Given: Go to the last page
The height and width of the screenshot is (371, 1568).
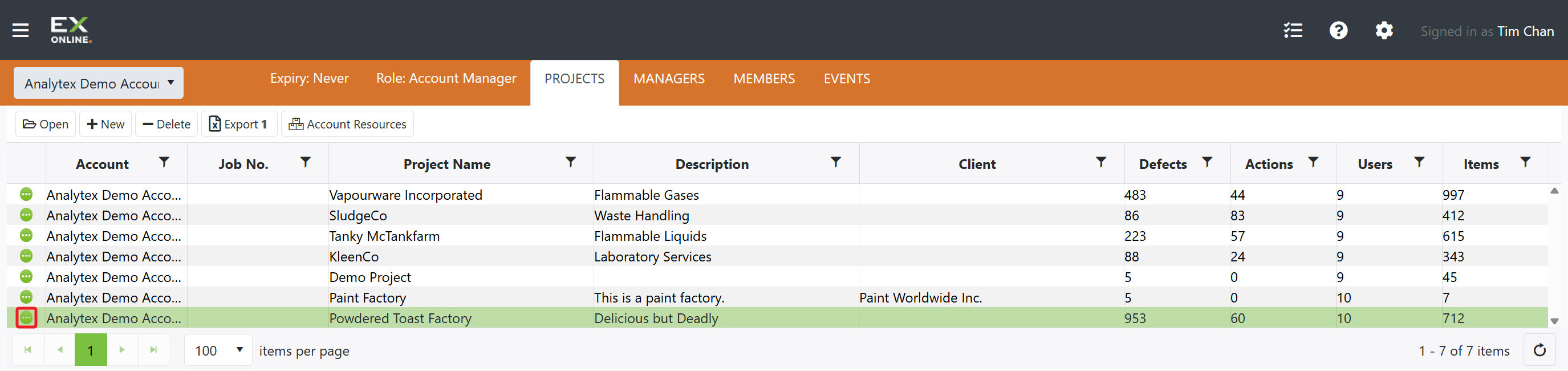Looking at the screenshot, I should [153, 350].
